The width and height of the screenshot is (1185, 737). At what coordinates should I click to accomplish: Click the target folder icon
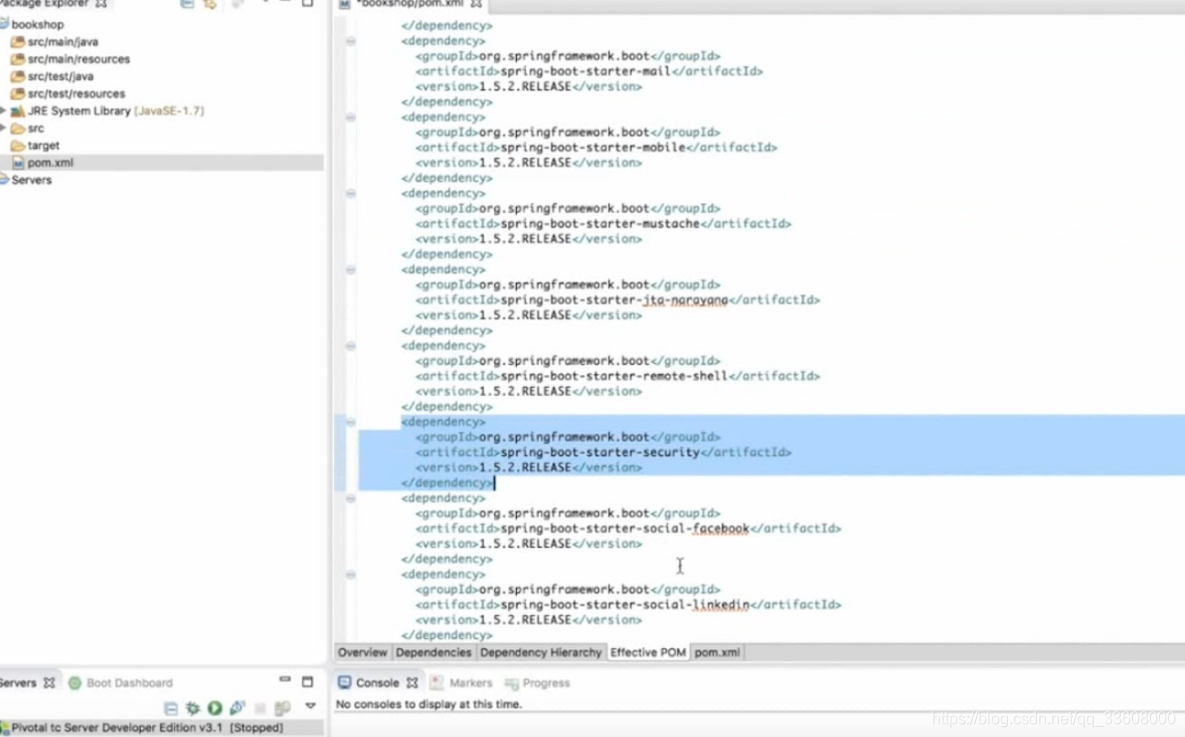(x=17, y=145)
